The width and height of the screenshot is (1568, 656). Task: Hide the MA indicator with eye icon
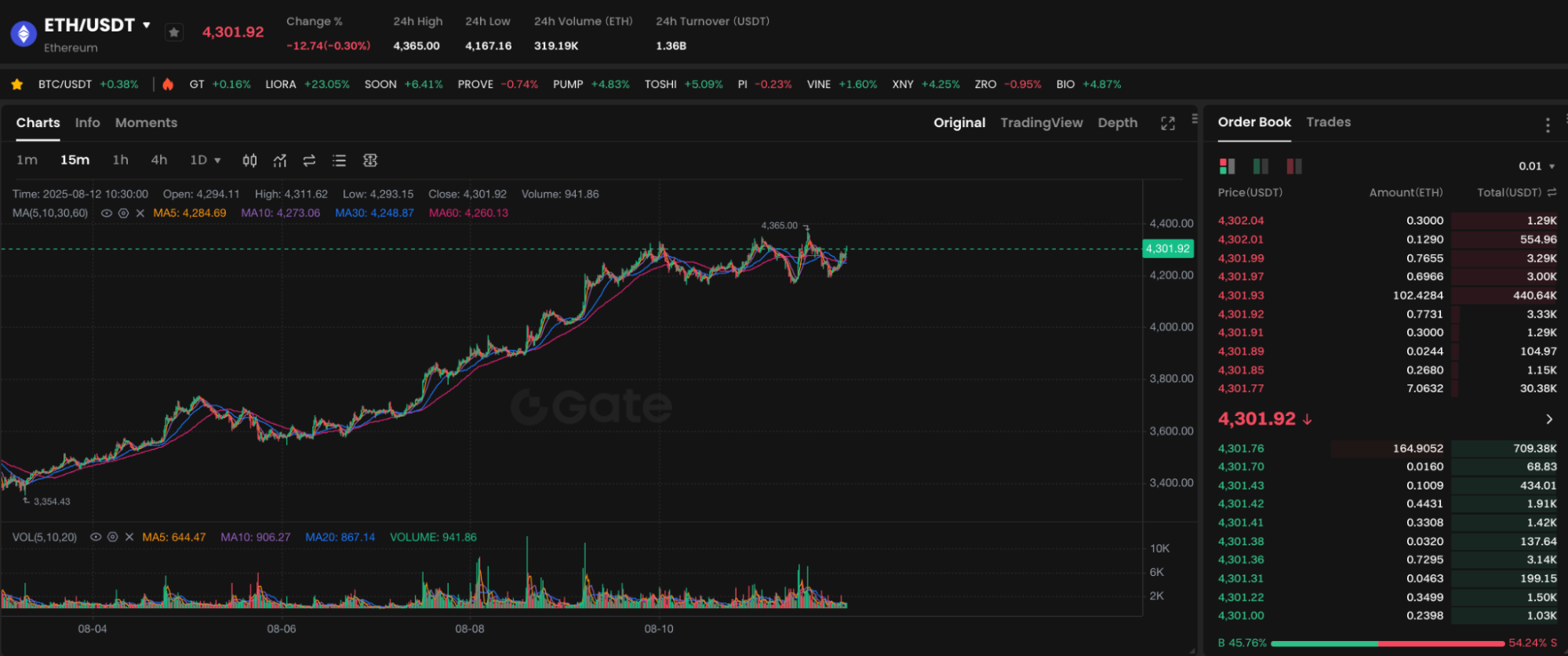tap(106, 213)
